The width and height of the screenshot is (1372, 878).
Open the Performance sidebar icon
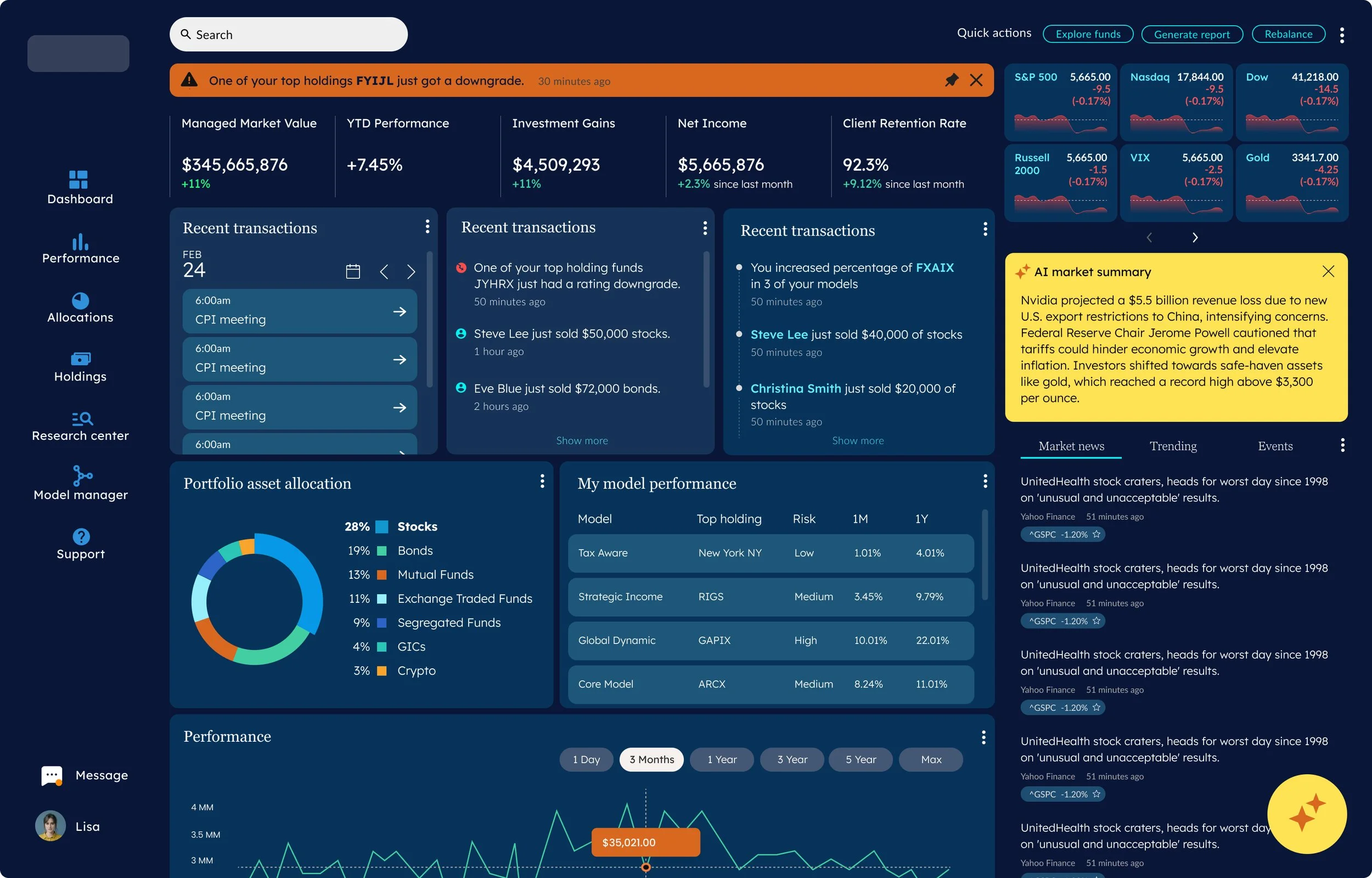pyautogui.click(x=80, y=242)
